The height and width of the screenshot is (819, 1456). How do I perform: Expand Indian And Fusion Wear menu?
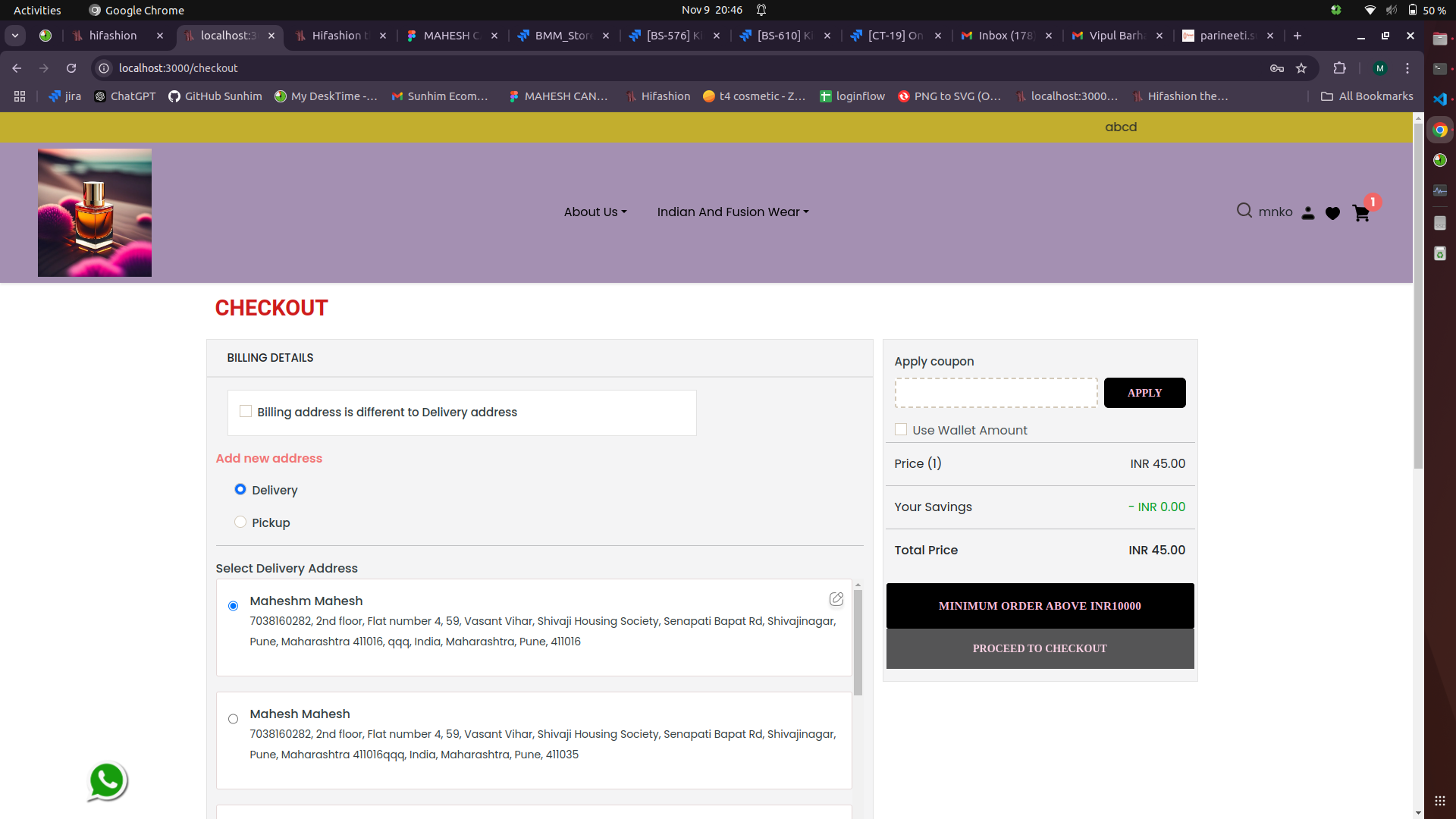[x=733, y=212]
